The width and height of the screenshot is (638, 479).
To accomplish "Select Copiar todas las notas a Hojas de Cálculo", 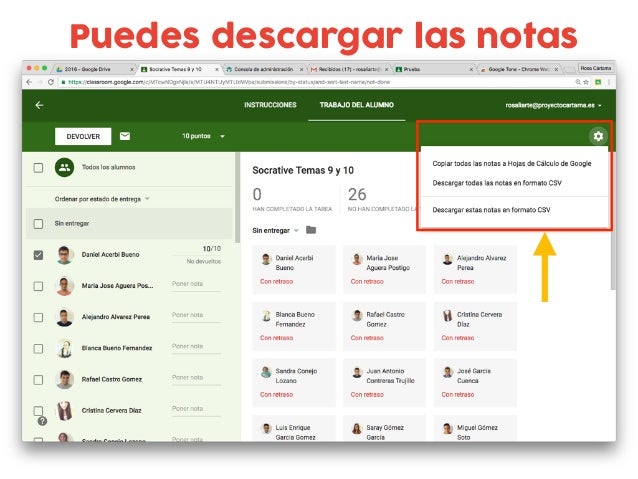I will click(x=512, y=164).
